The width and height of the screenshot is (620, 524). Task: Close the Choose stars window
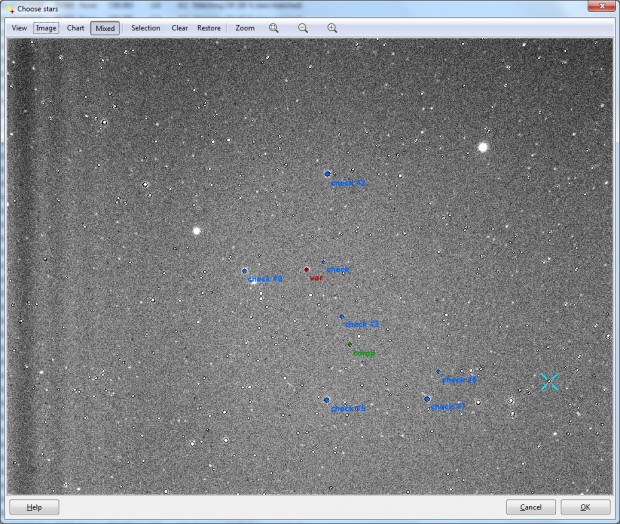601,6
